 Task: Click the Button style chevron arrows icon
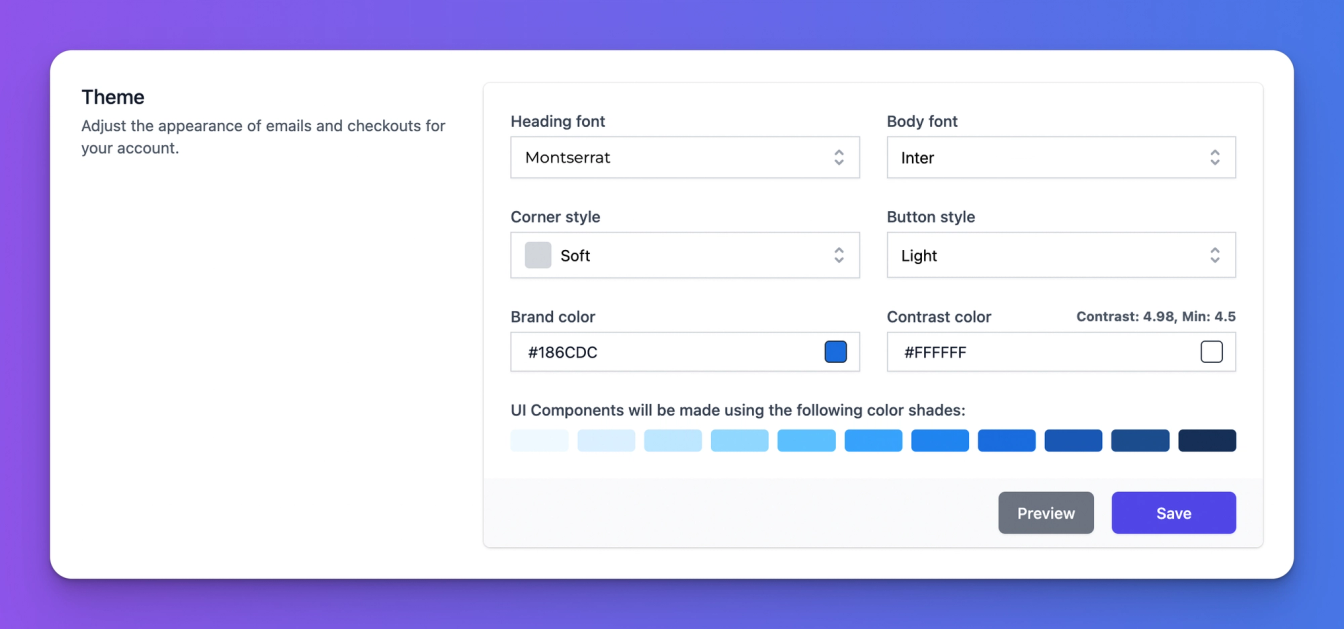coord(1215,256)
